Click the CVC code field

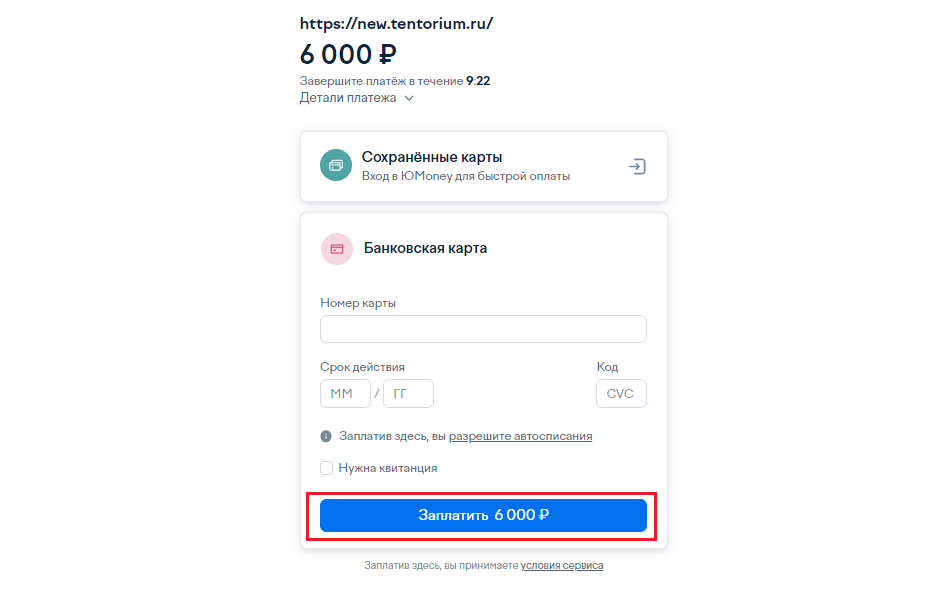pyautogui.click(x=621, y=393)
